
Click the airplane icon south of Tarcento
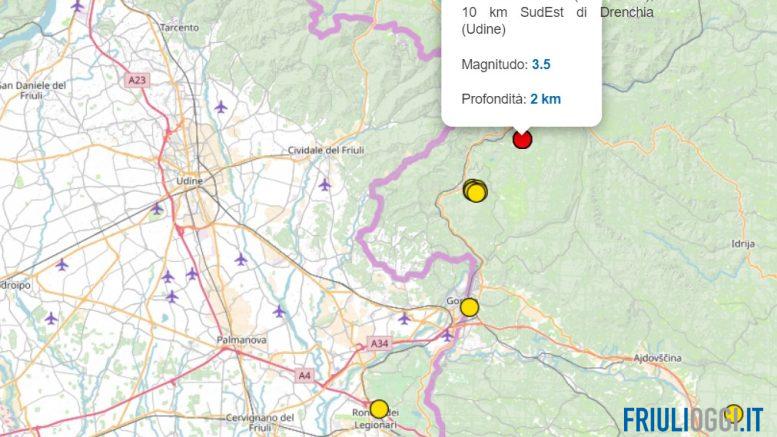pos(221,106)
